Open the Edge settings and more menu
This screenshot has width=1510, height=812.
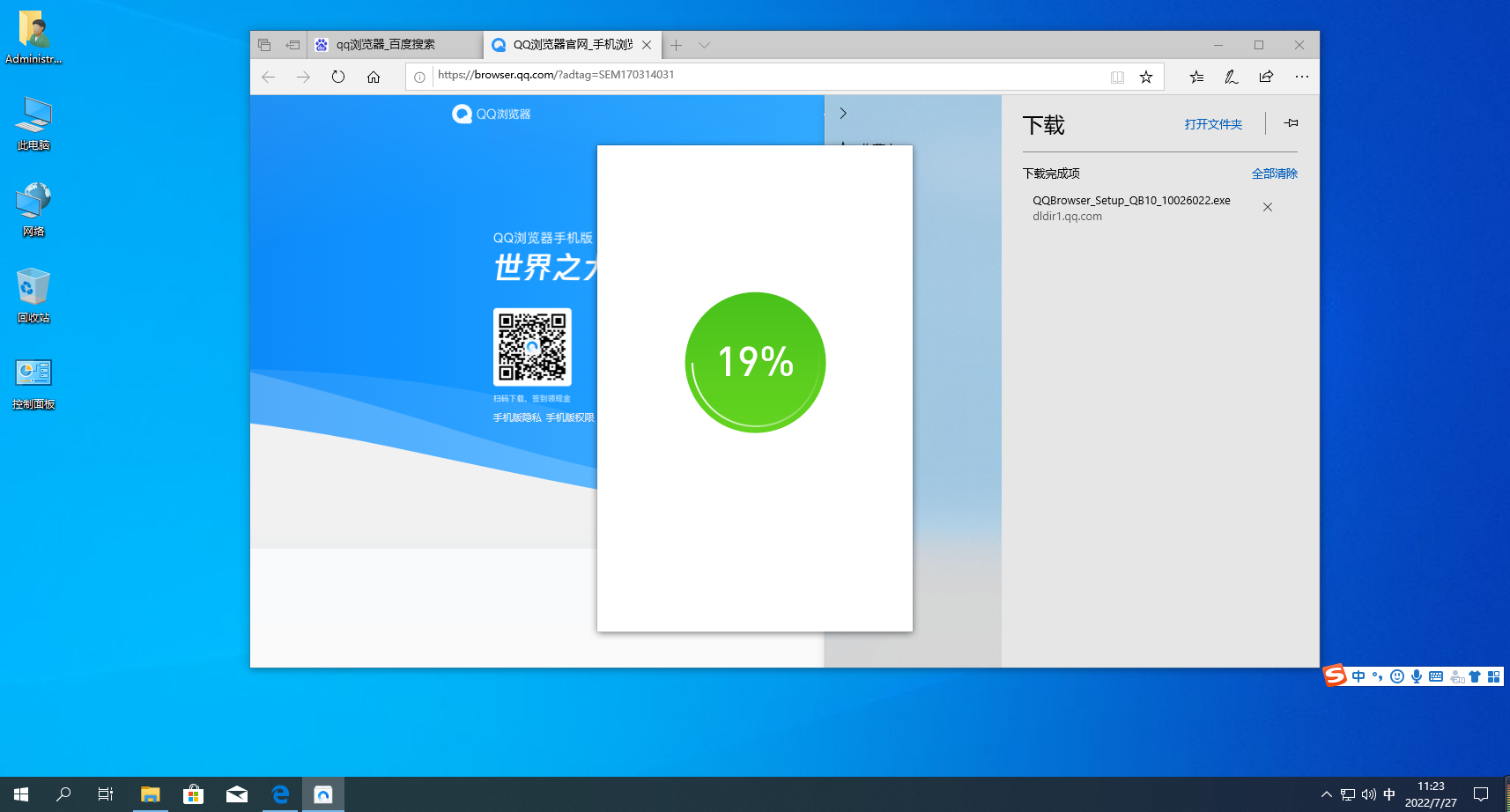pos(1301,77)
